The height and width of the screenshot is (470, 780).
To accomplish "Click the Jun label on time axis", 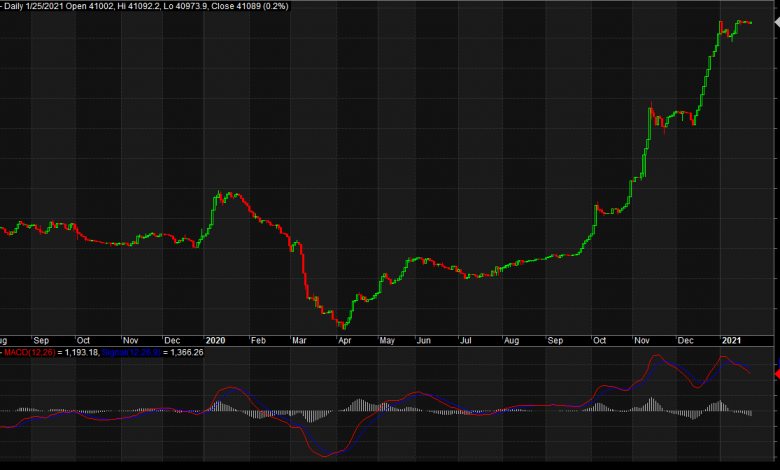I will [x=423, y=341].
